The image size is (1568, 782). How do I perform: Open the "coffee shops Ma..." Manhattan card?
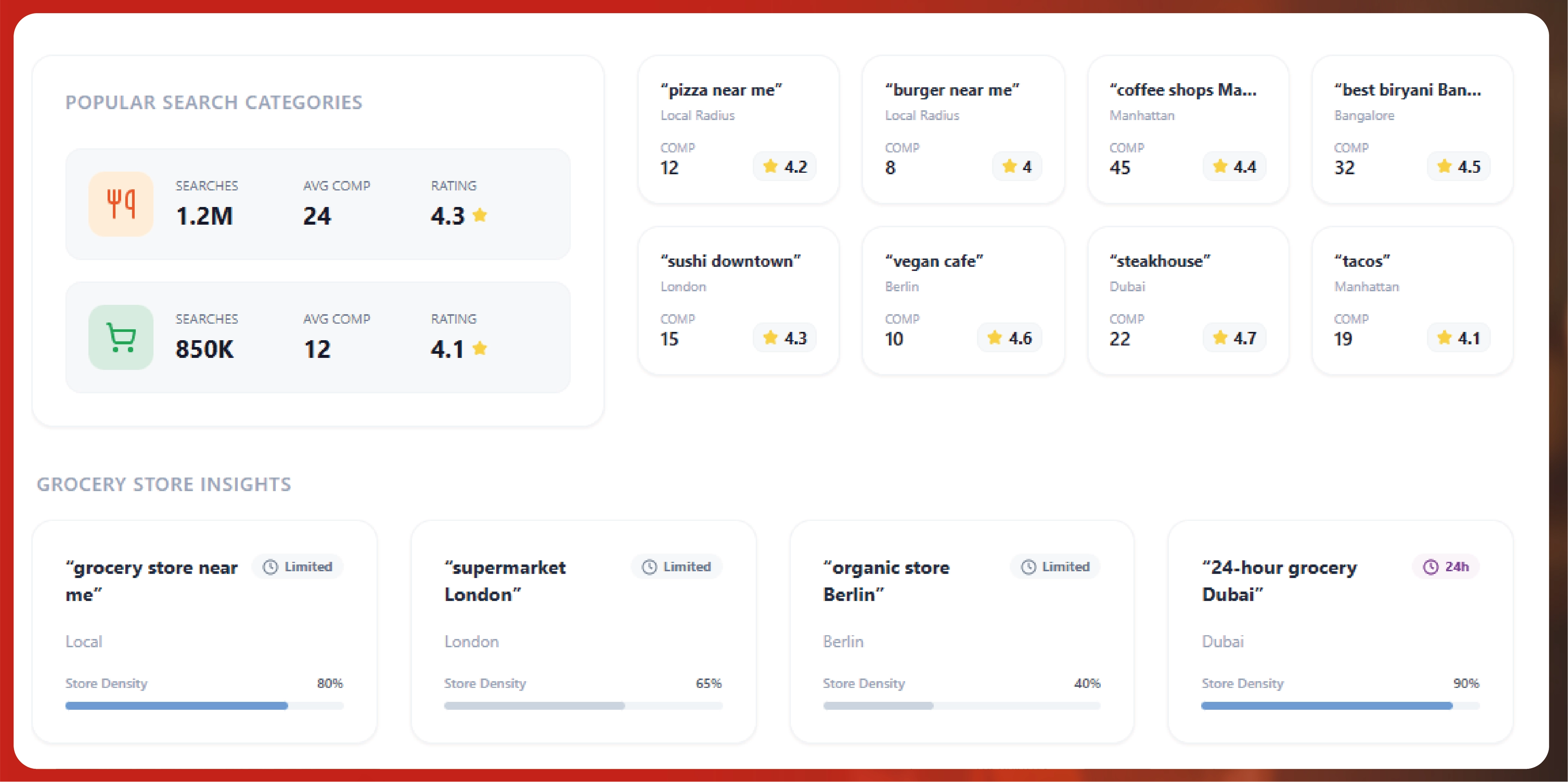pyautogui.click(x=1188, y=129)
